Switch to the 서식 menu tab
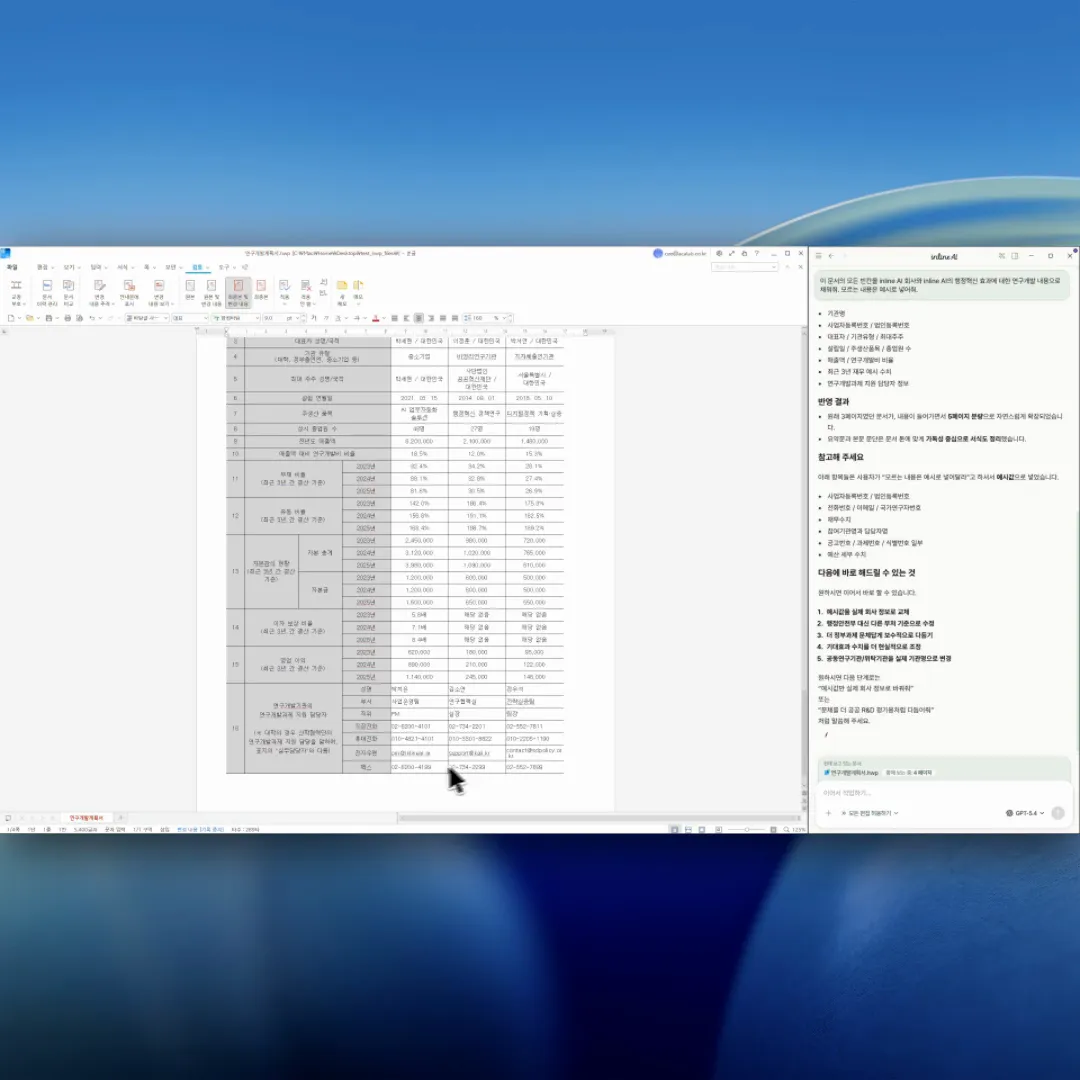Screen dimensions: 1080x1080 tap(122, 267)
